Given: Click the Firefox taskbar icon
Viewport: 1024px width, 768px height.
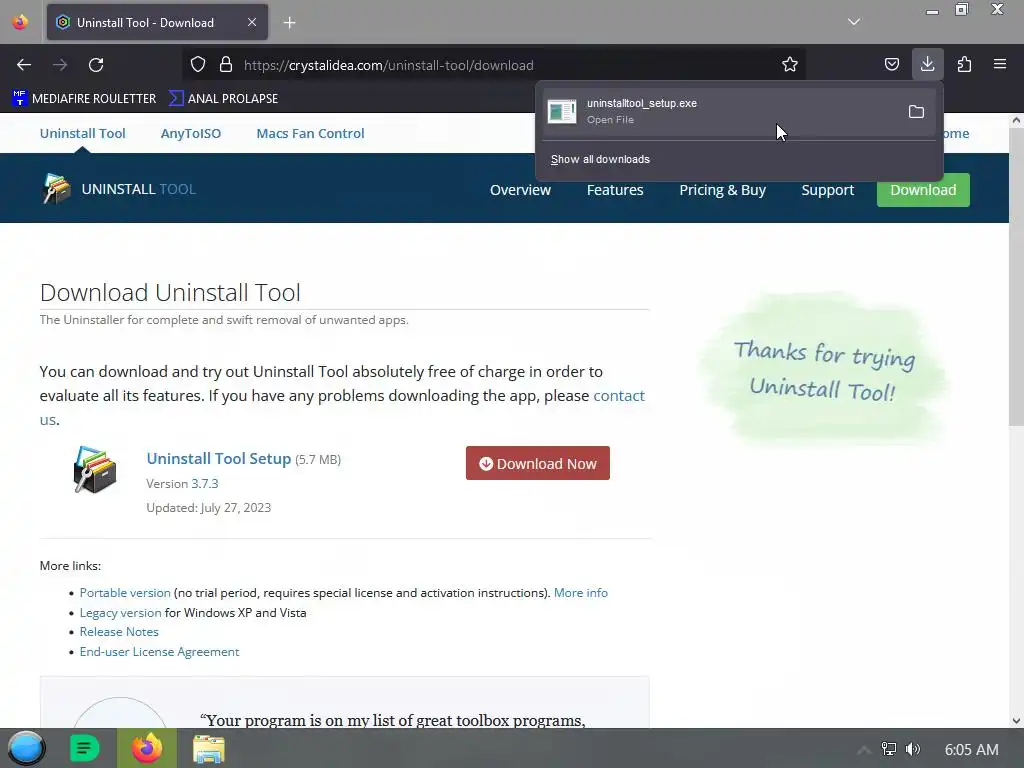Looking at the screenshot, I should [147, 748].
